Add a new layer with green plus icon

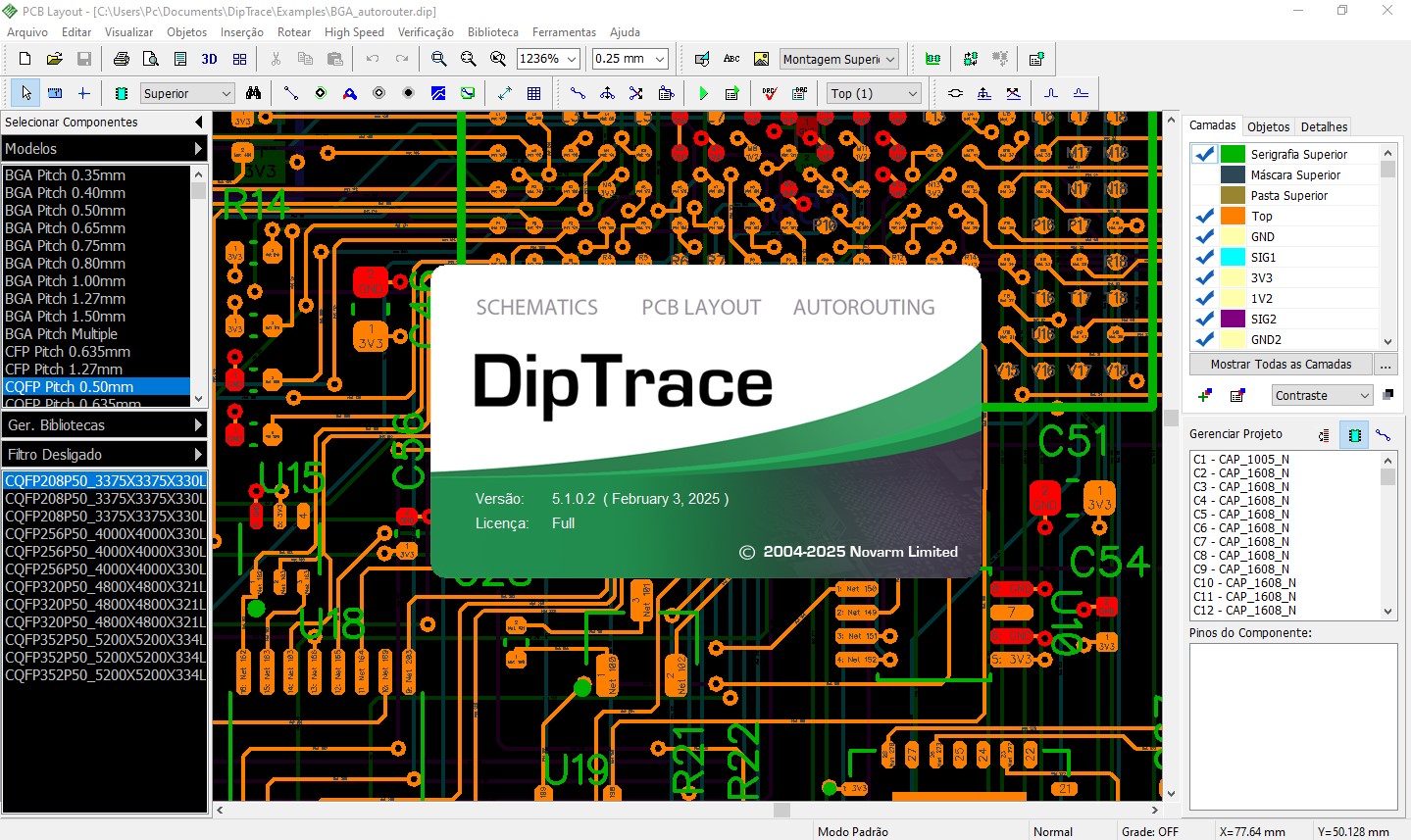click(1202, 395)
